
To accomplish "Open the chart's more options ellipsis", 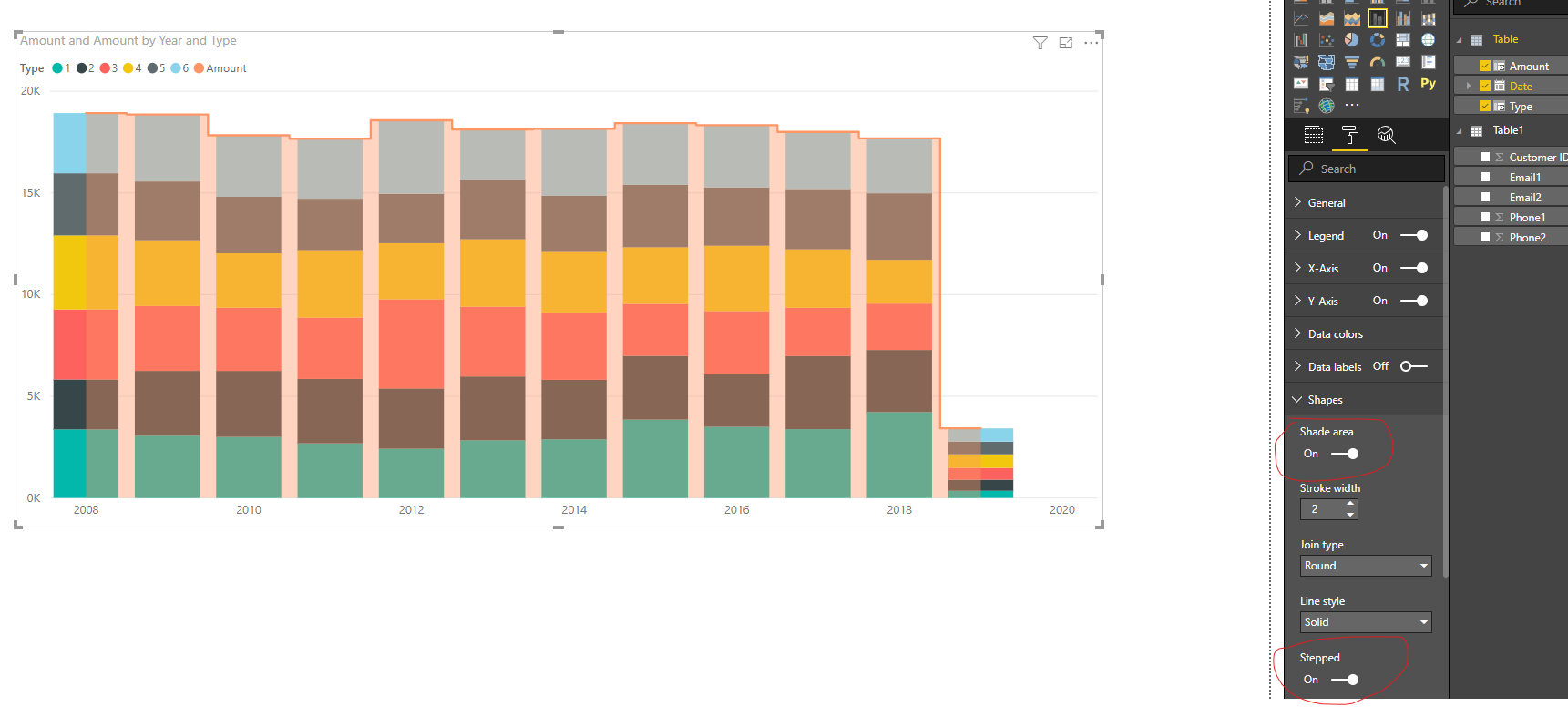I will (x=1091, y=43).
